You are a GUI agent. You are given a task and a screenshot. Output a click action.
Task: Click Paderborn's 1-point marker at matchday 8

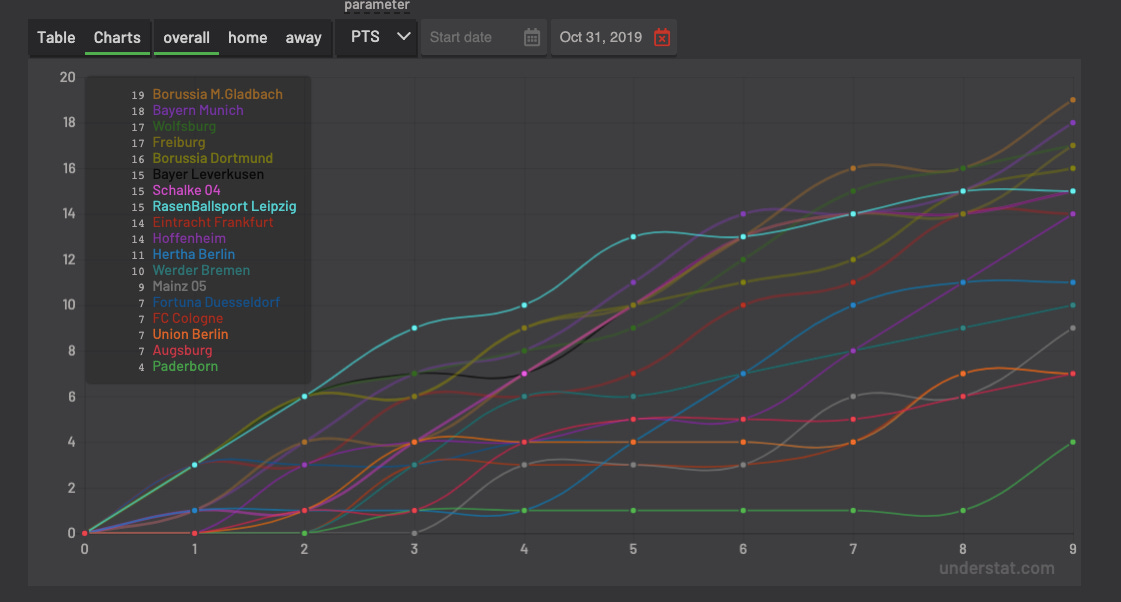pyautogui.click(x=963, y=510)
